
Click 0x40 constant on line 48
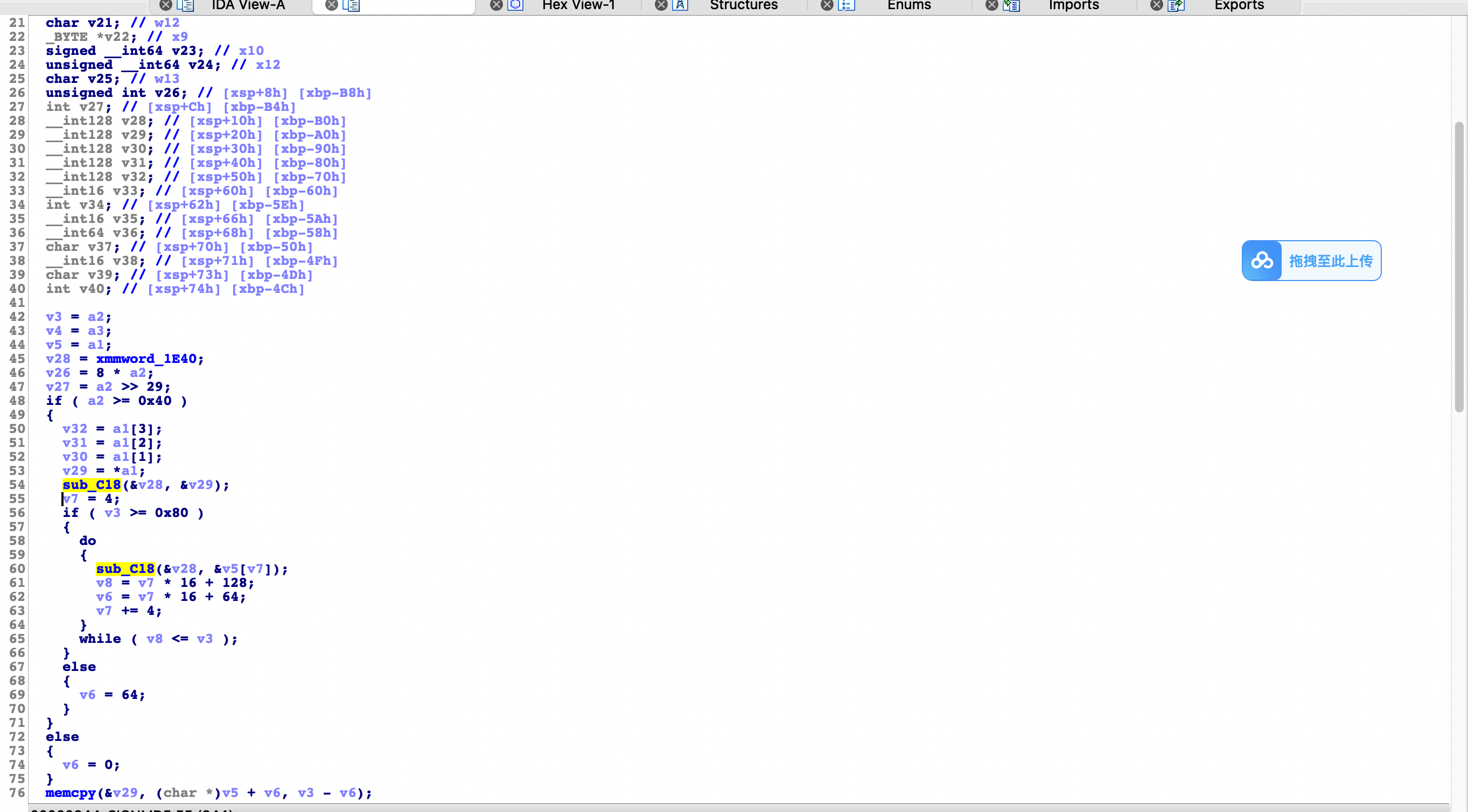155,401
